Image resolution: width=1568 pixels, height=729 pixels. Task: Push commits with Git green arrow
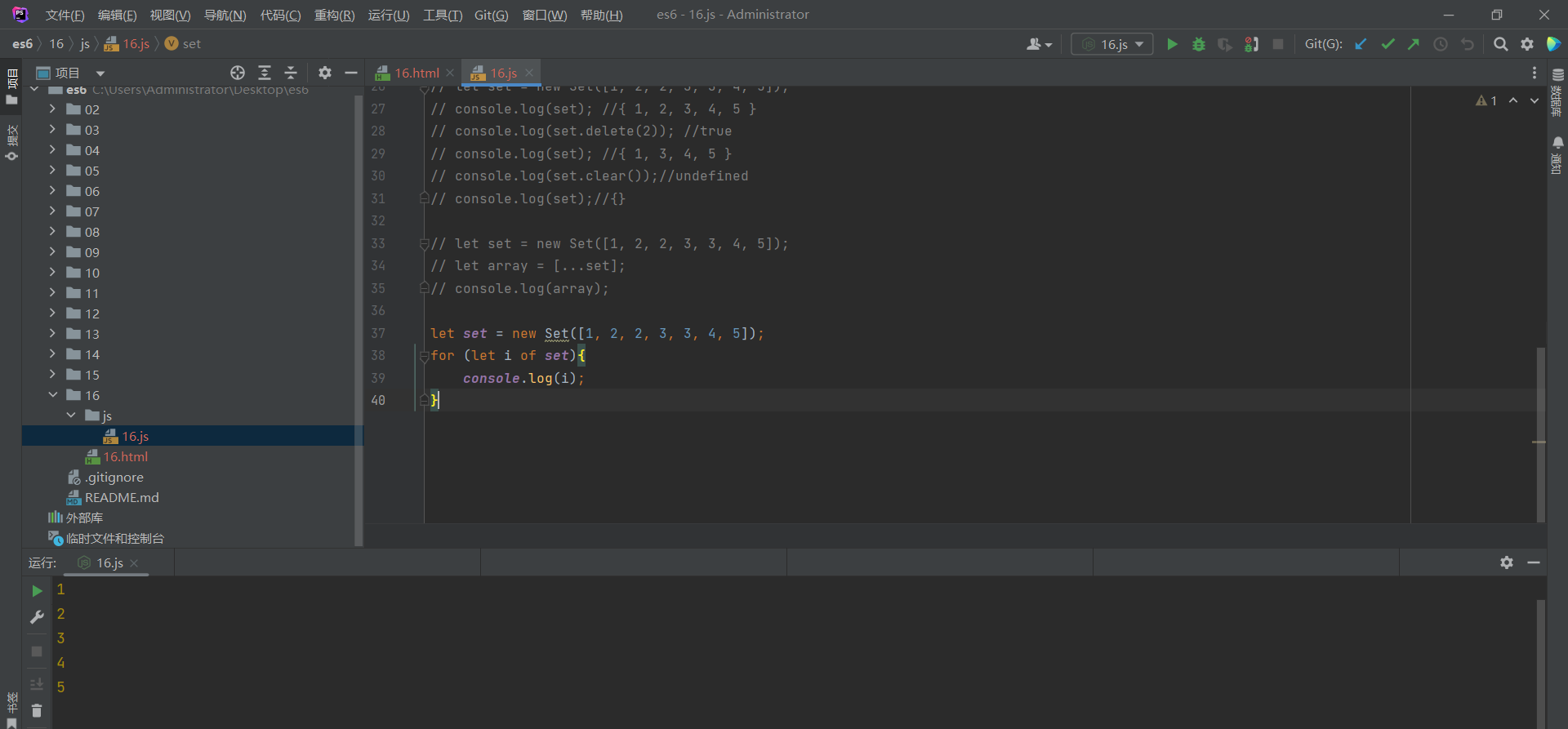click(x=1414, y=44)
